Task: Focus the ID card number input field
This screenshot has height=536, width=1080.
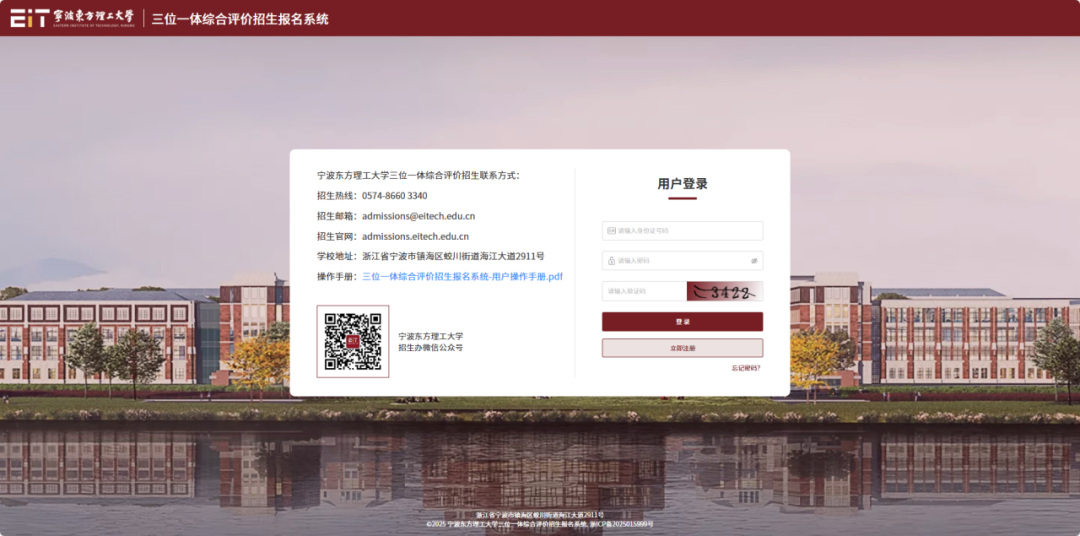Action: click(682, 231)
